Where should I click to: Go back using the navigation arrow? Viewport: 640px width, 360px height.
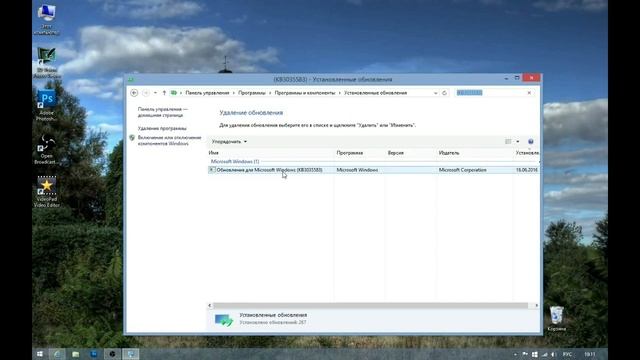tap(134, 93)
